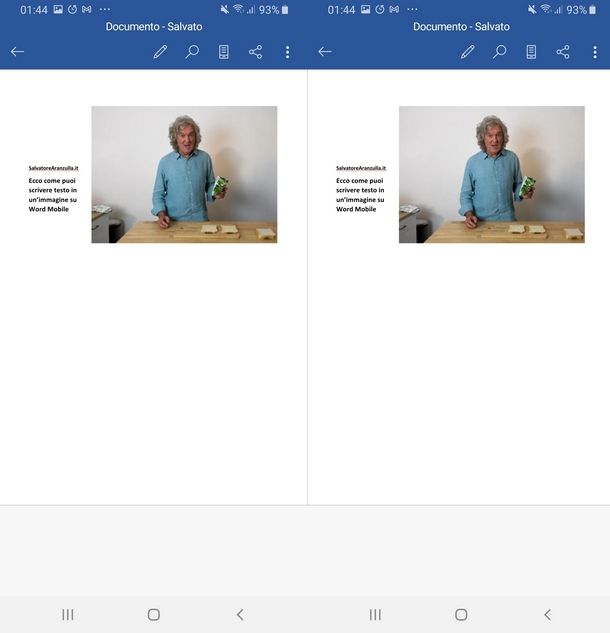Switch to mobile reading view in left screen

(x=224, y=52)
